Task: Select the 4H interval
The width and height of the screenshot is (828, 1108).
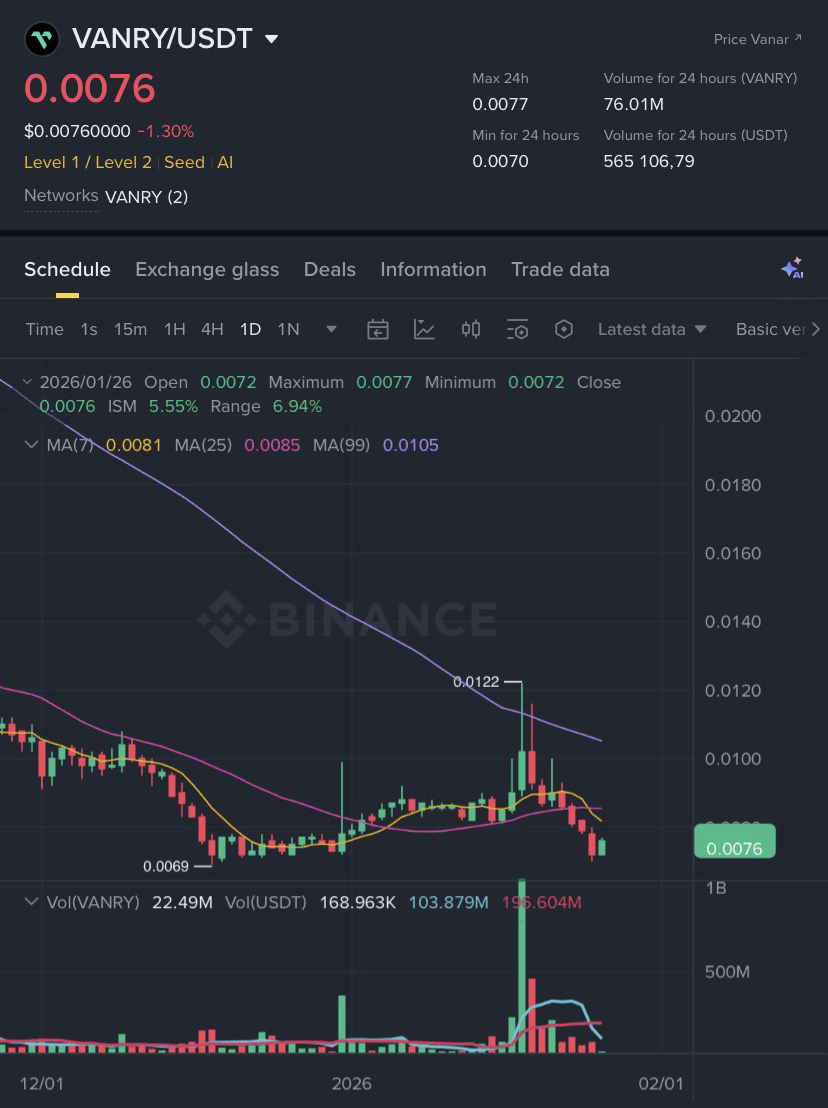Action: (212, 329)
